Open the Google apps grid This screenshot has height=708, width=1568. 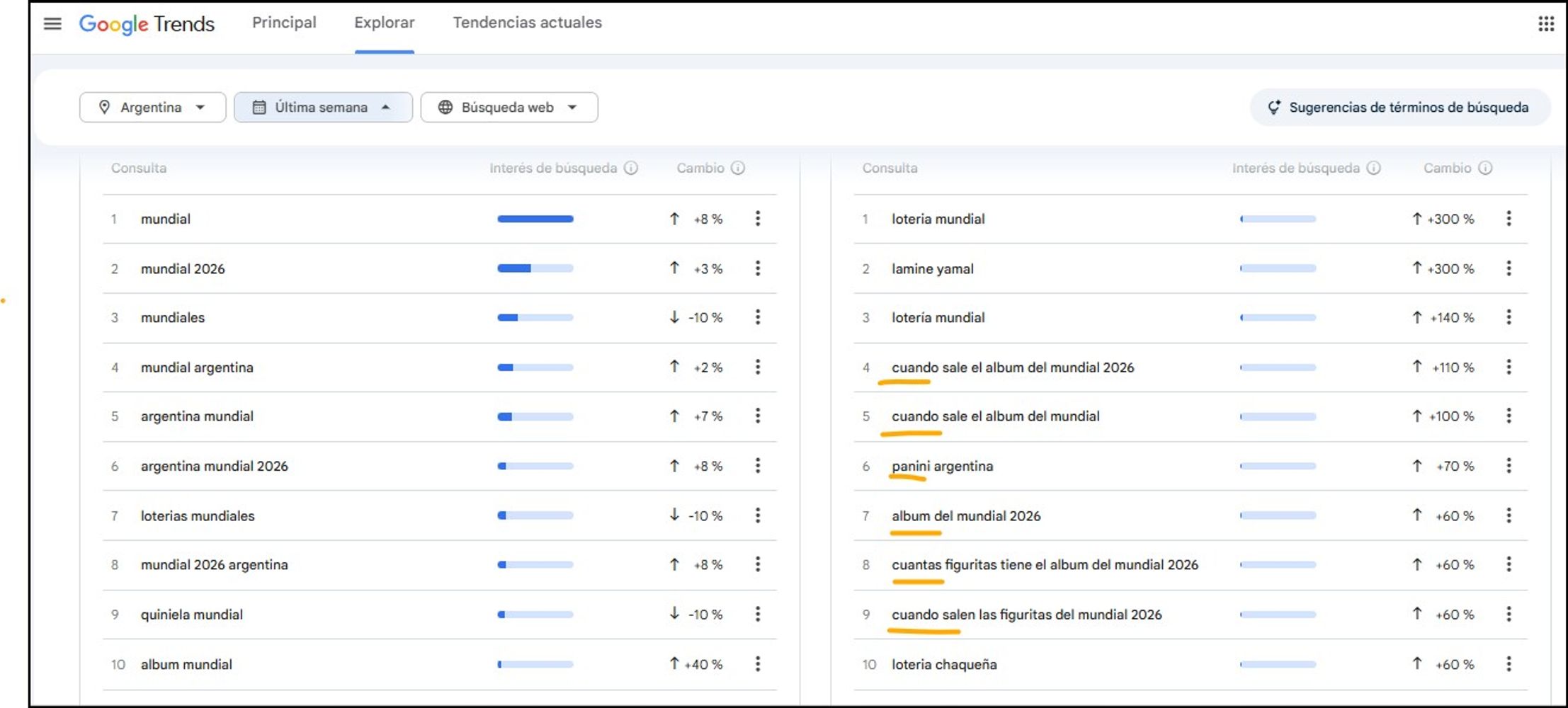1546,23
